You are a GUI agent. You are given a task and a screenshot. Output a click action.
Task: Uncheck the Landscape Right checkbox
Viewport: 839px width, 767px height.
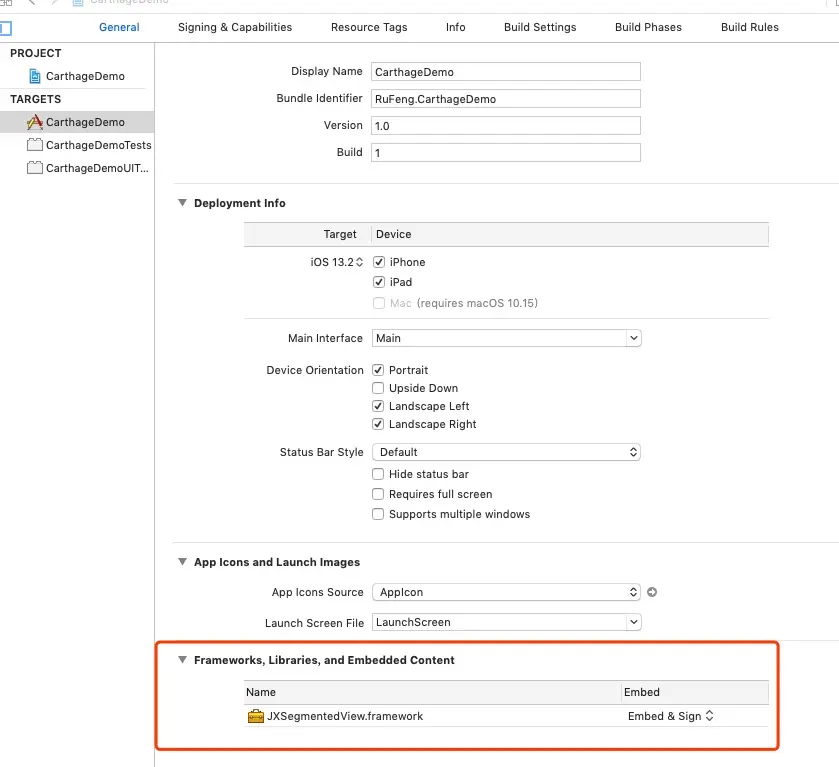(x=378, y=424)
